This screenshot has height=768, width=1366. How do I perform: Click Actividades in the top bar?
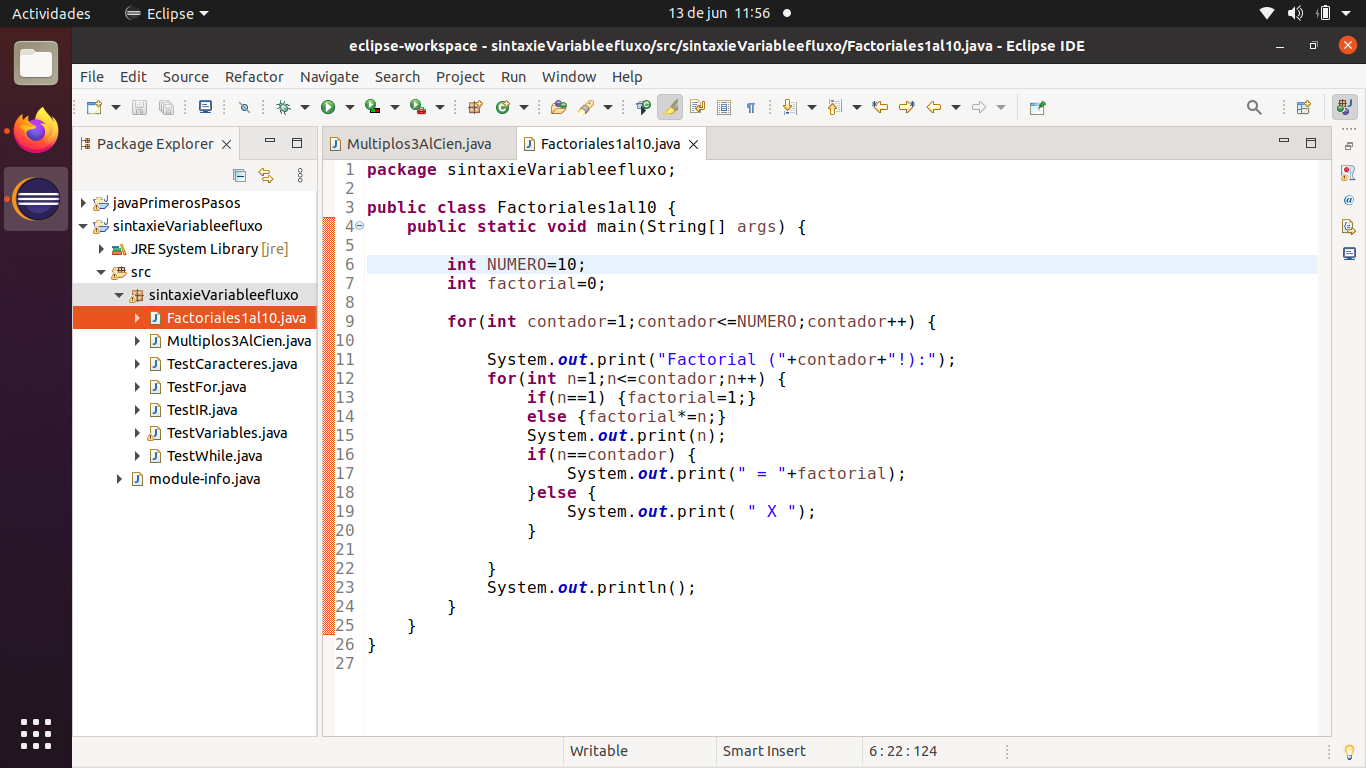coord(51,14)
